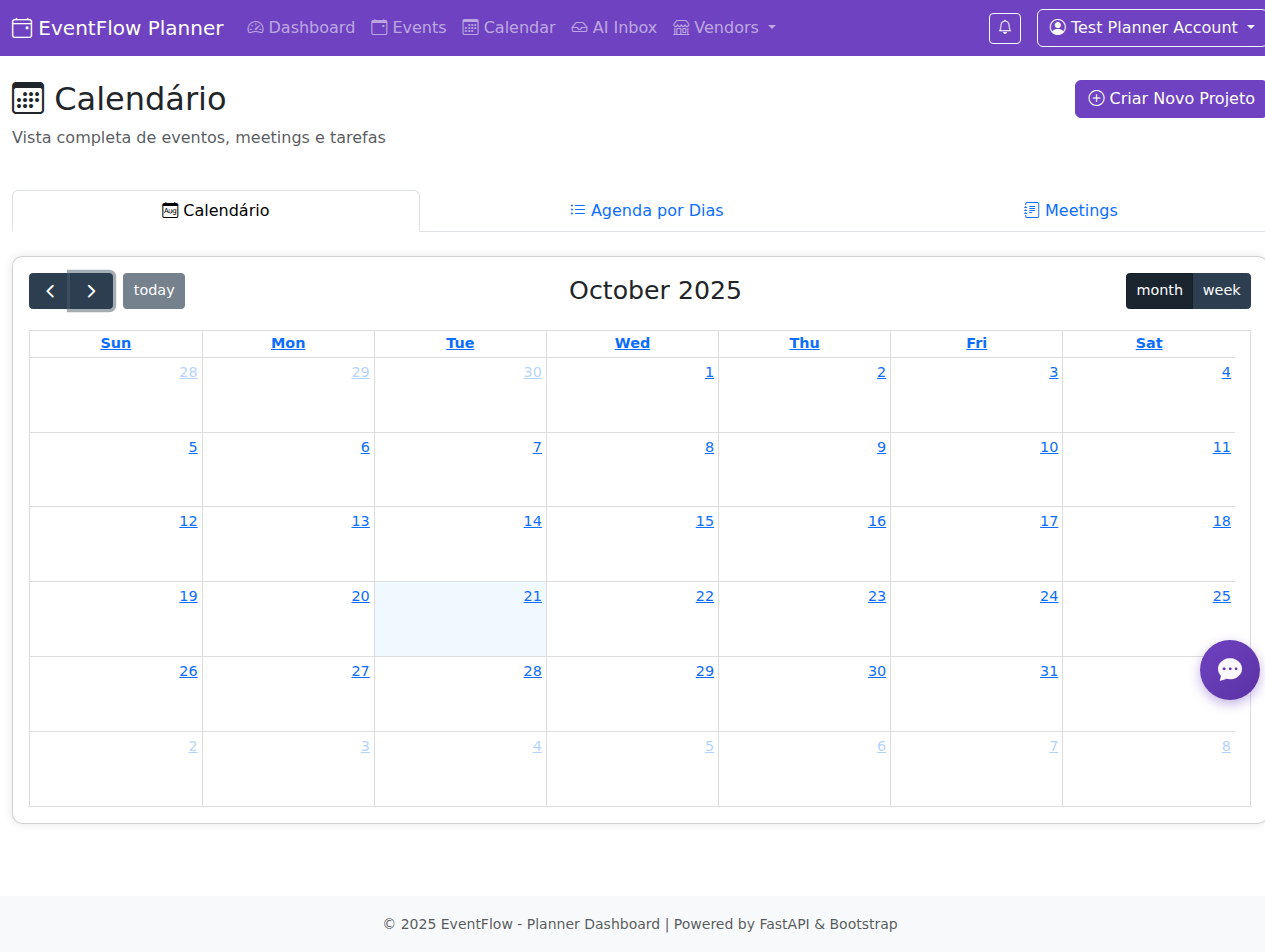Open the purple chat bubble widget
The height and width of the screenshot is (952, 1265).
[1229, 670]
